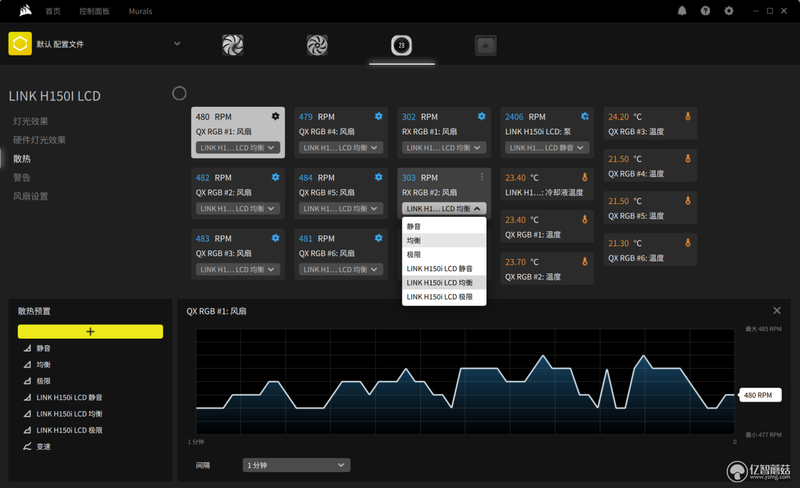This screenshot has height=488, width=800.
Task: Open gear settings on QX RGB #3 fan card
Action: 276,238
